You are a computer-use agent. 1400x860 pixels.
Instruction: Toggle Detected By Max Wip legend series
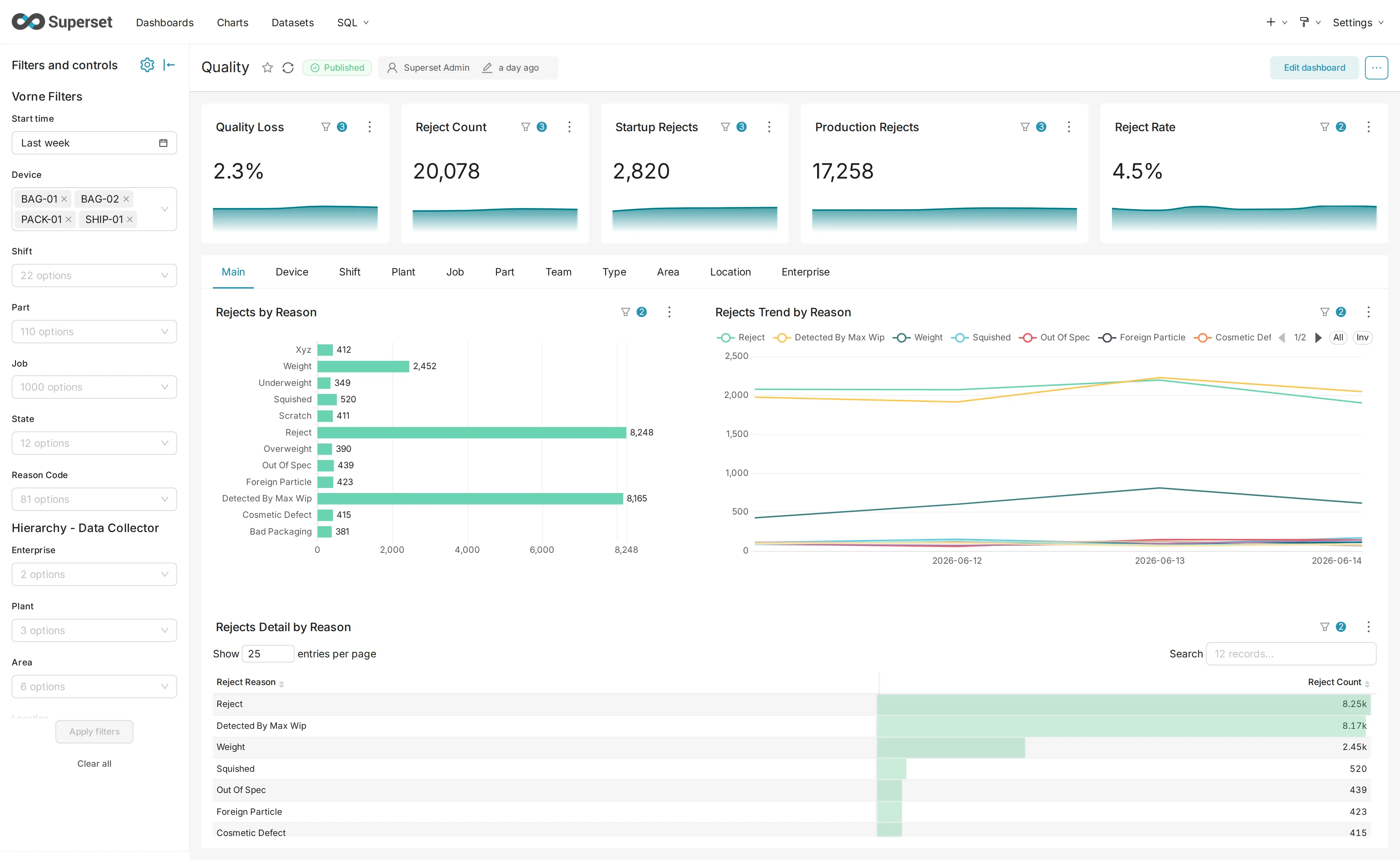coord(829,337)
